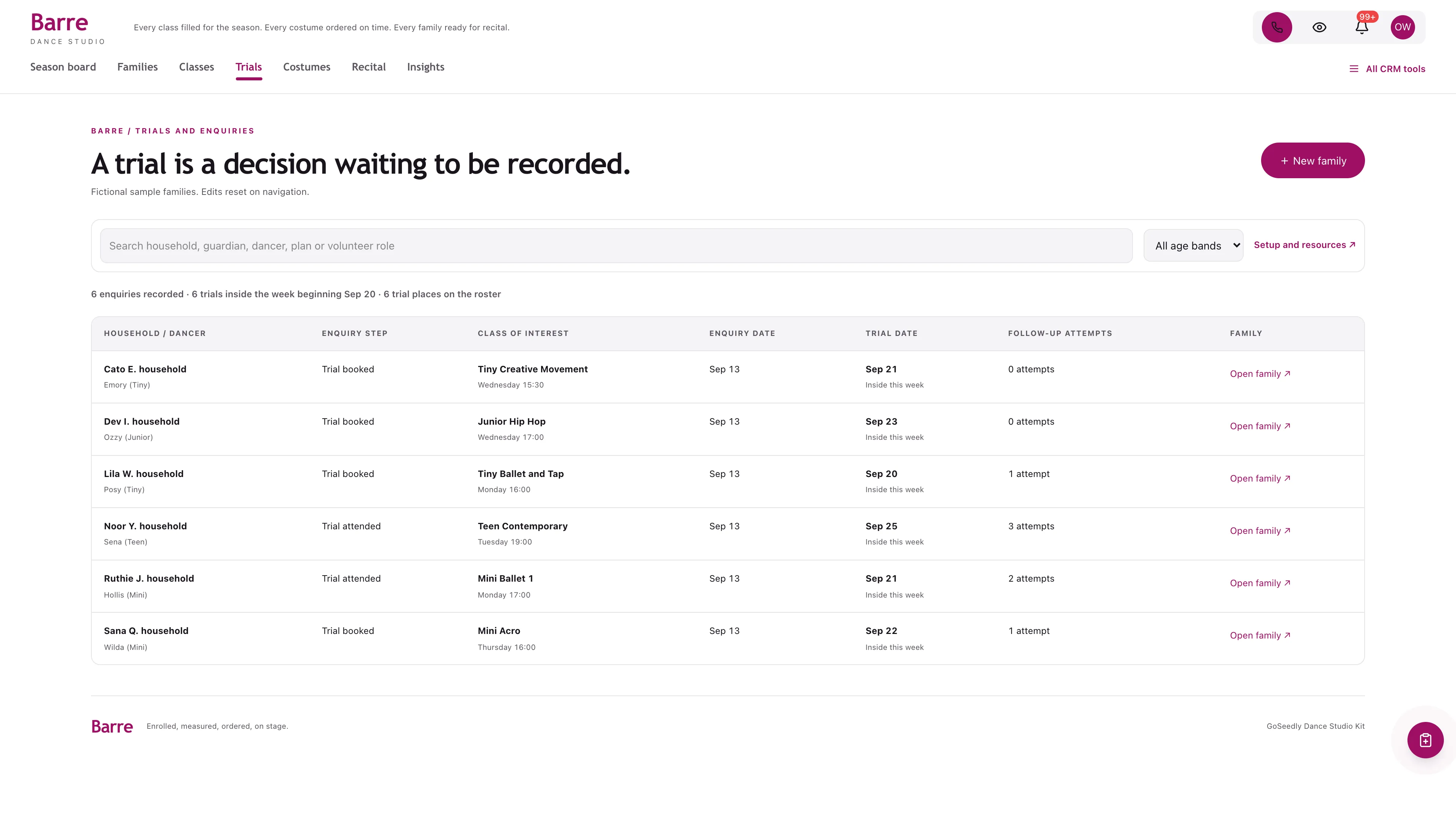Open the notifications bell
Viewport: 1456px width, 819px height.
pyautogui.click(x=1362, y=27)
